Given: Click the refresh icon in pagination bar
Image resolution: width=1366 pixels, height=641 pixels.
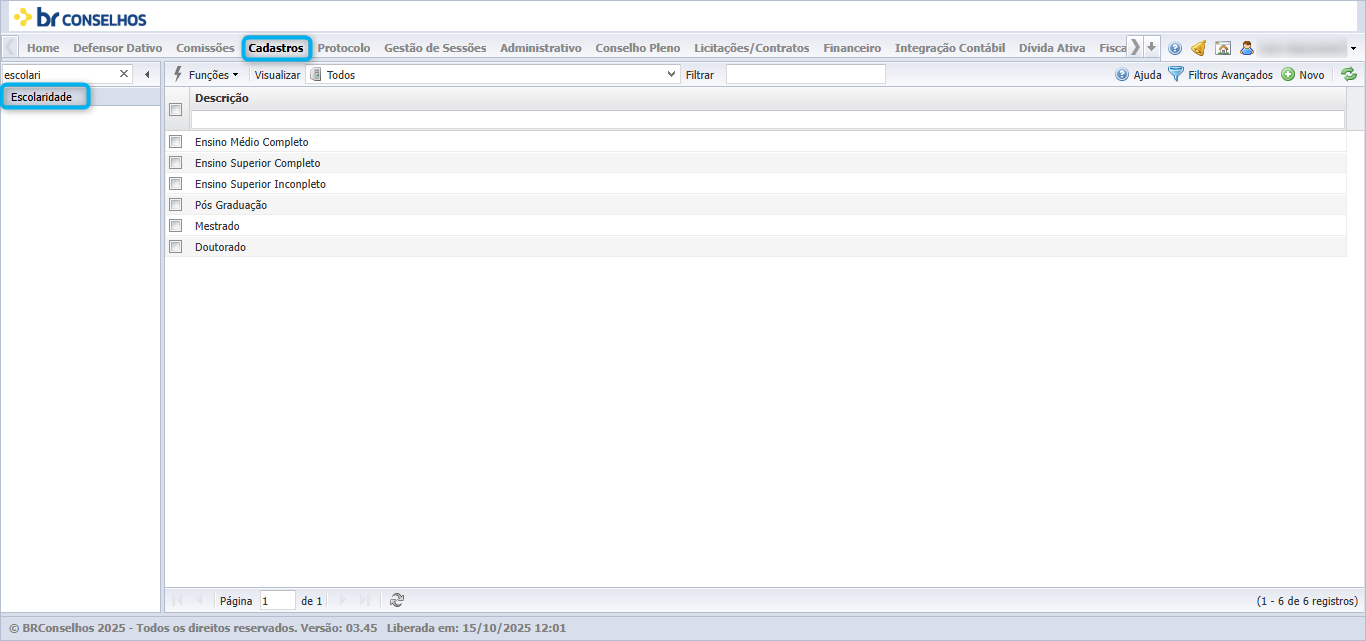Looking at the screenshot, I should point(397,600).
